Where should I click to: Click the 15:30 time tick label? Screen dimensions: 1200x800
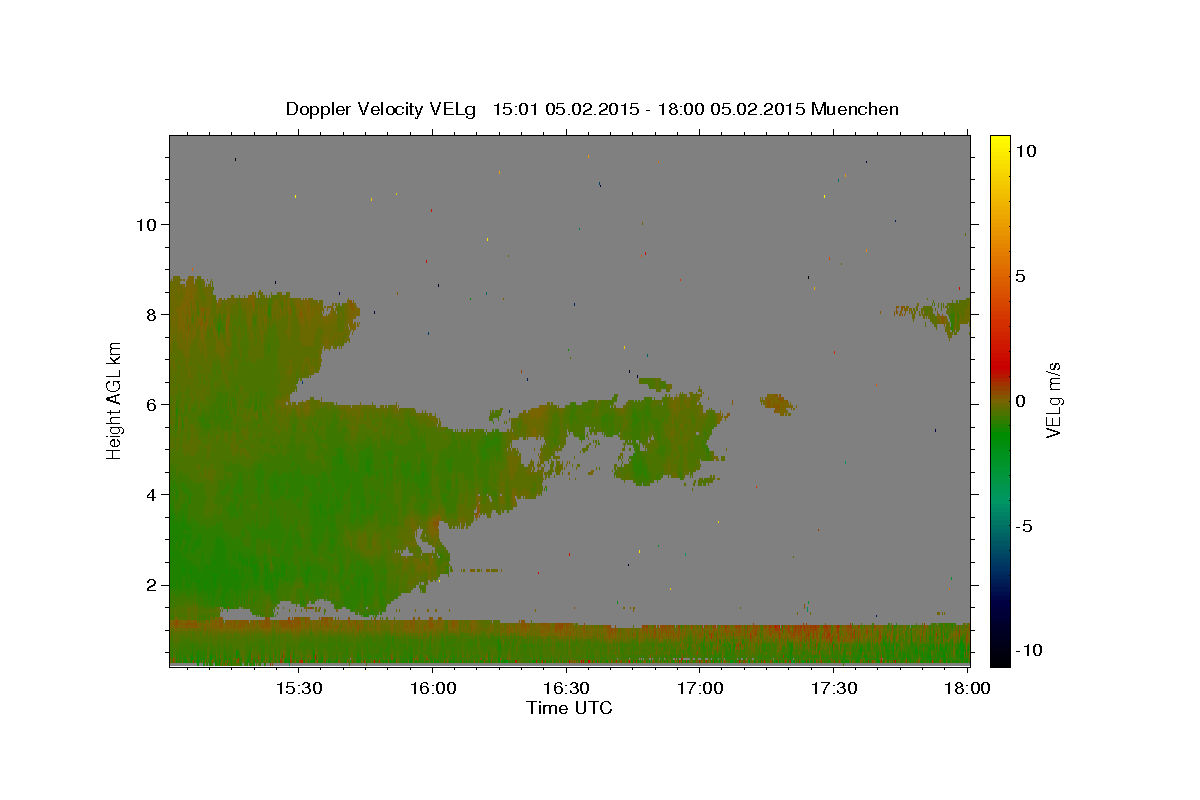pos(298,688)
